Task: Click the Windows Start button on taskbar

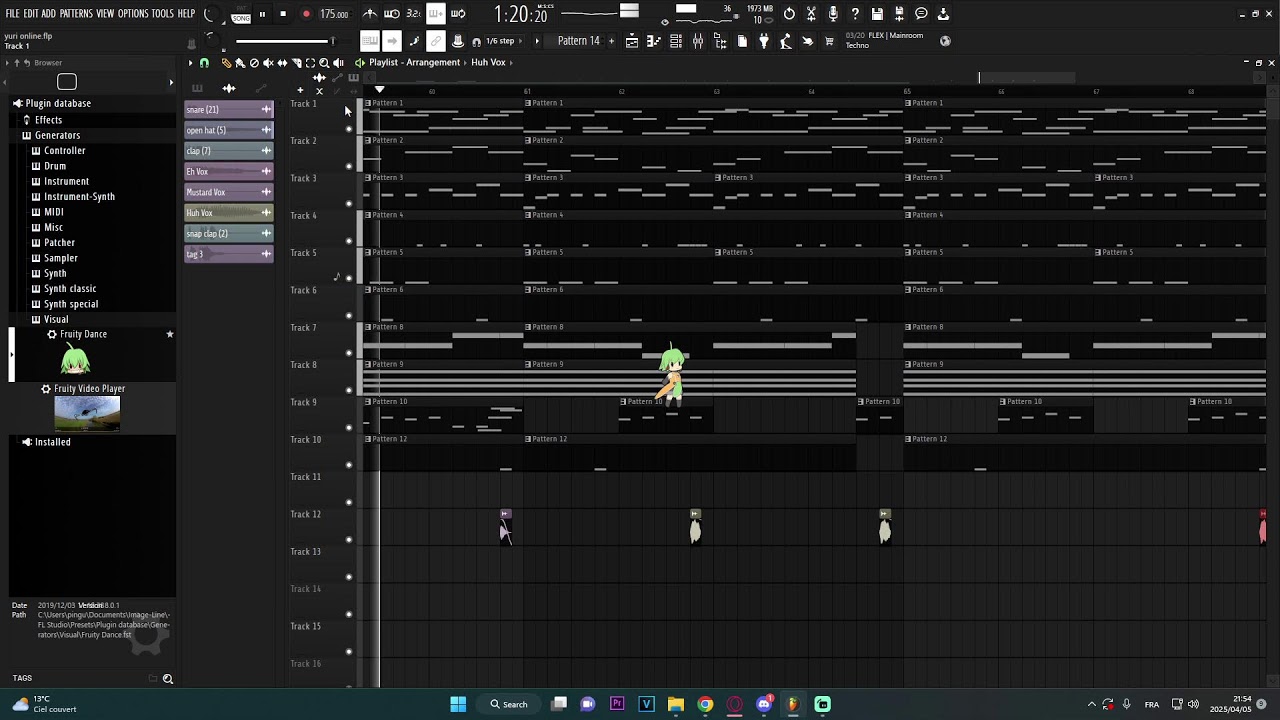Action: tap(458, 704)
